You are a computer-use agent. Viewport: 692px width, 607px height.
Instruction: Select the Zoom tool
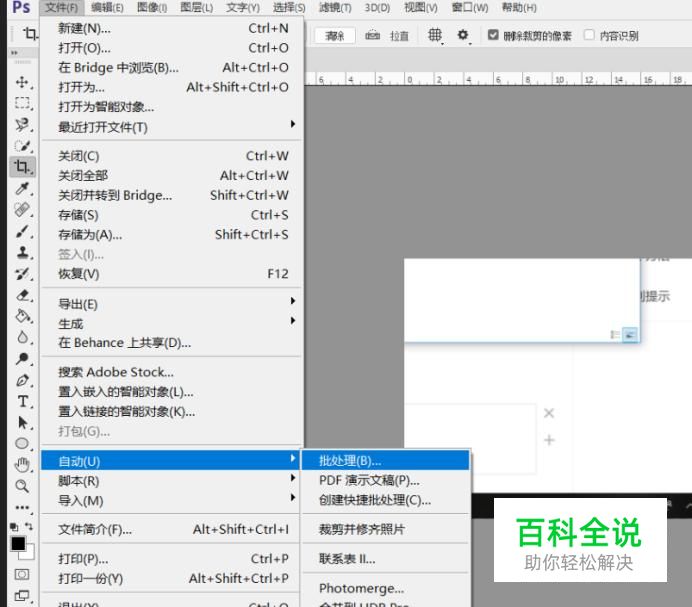point(22,486)
